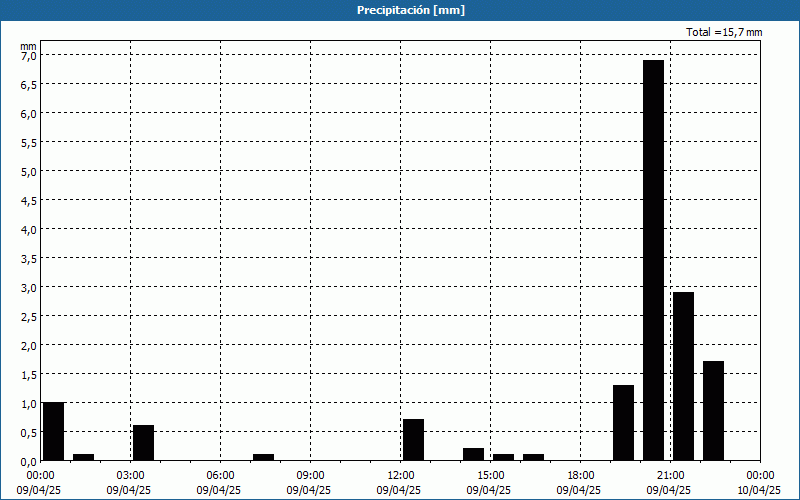The height and width of the screenshot is (500, 800).
Task: Click the 21:00 x-axis time label
Action: (x=670, y=476)
